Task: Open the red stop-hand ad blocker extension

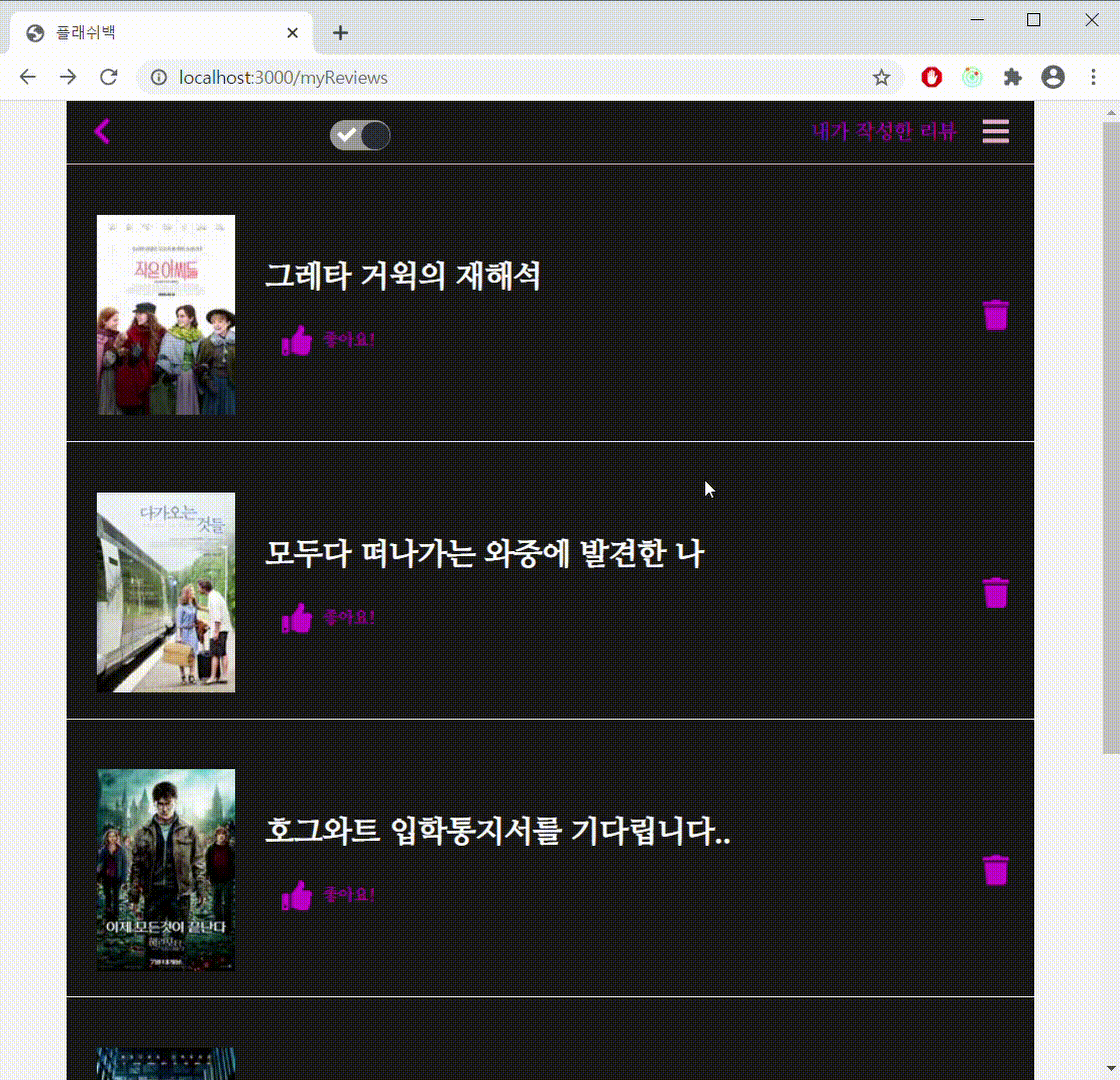Action: click(x=931, y=77)
